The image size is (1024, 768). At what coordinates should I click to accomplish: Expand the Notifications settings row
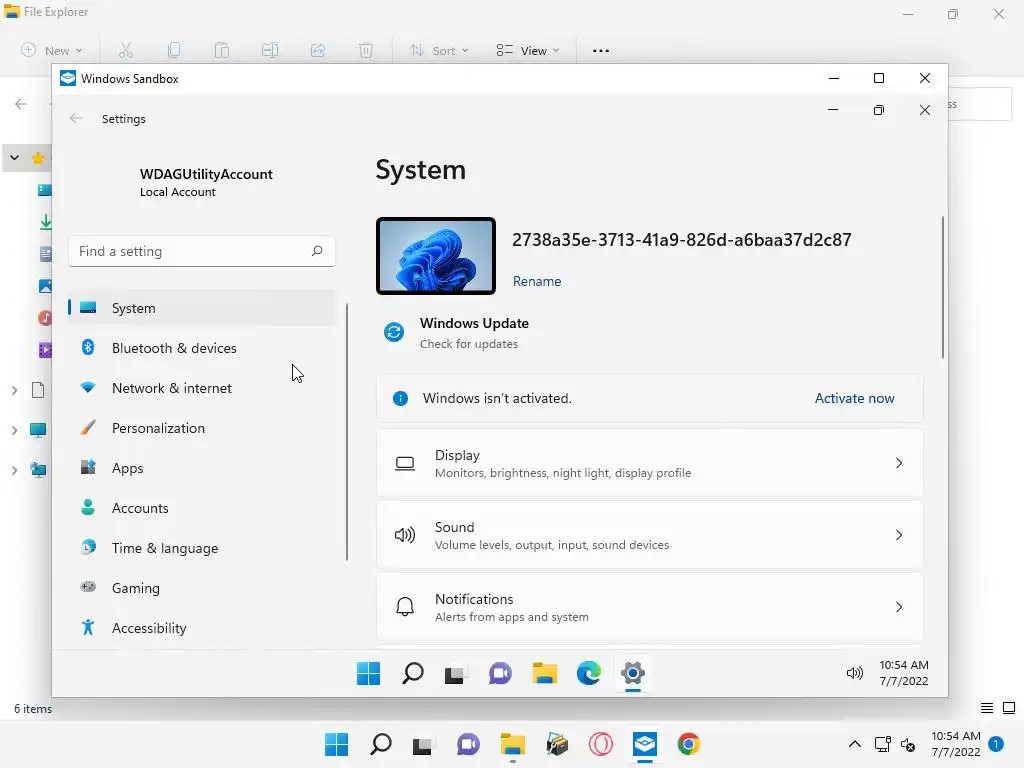[x=650, y=607]
